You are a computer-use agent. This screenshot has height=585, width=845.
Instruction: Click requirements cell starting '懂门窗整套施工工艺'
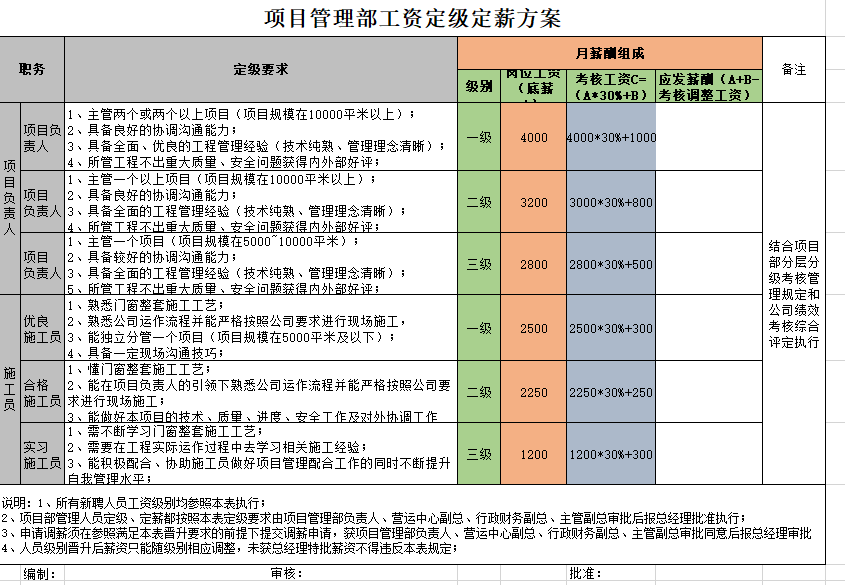point(261,392)
